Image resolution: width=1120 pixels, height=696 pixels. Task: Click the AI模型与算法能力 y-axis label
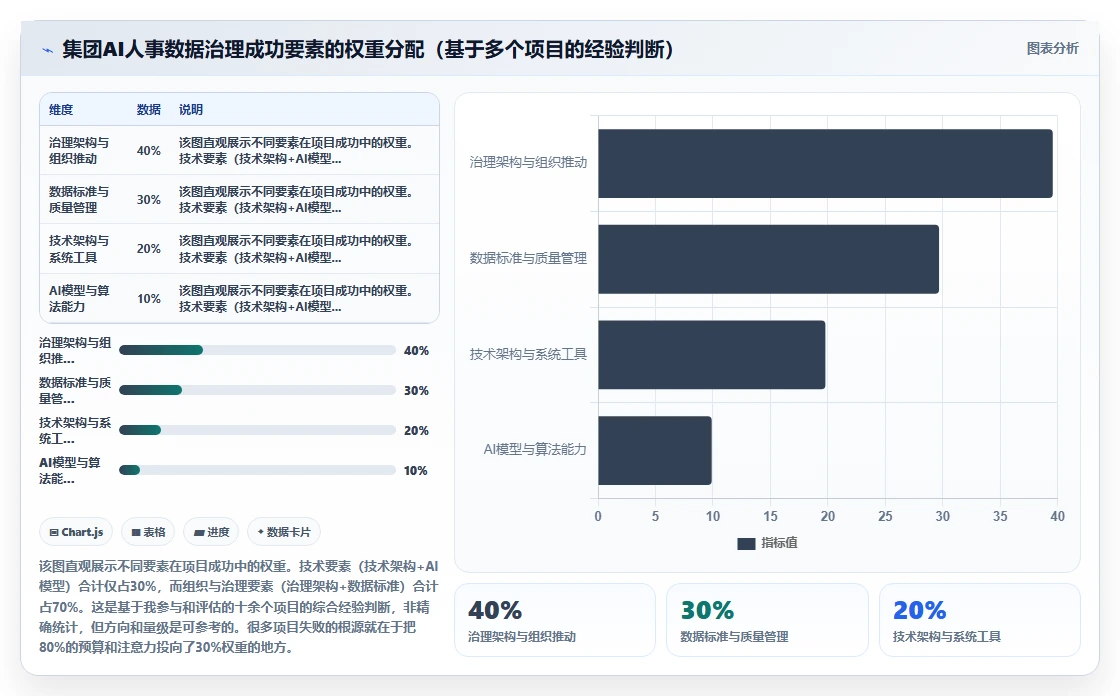point(535,449)
